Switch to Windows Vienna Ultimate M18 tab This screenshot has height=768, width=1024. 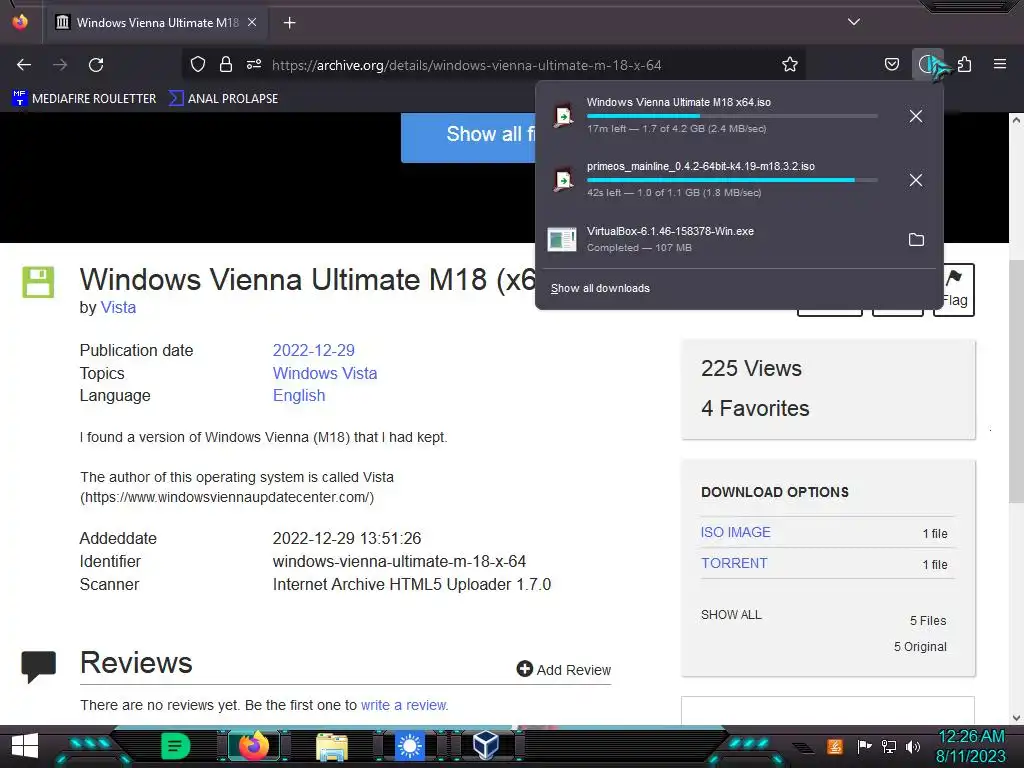(x=157, y=23)
